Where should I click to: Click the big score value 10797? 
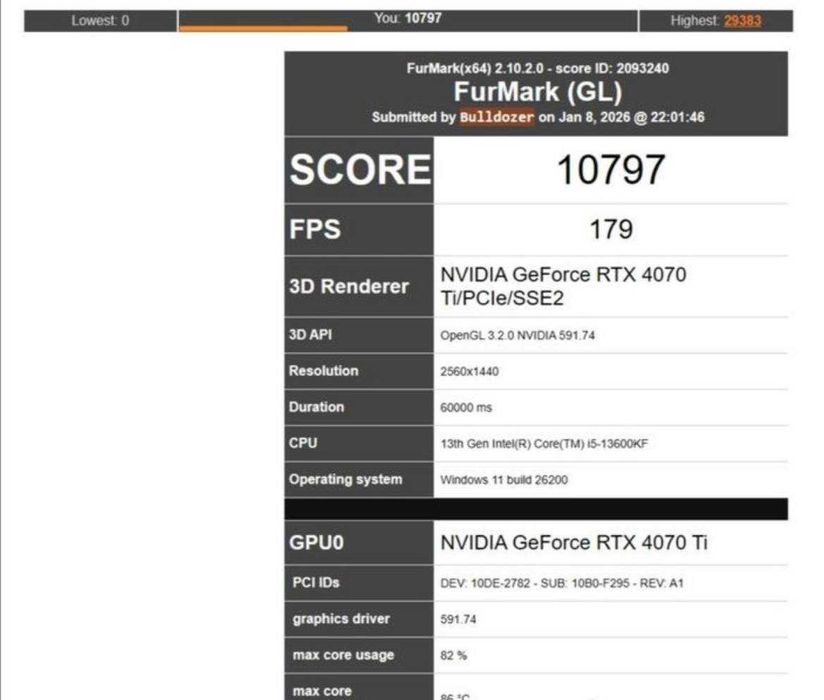611,170
